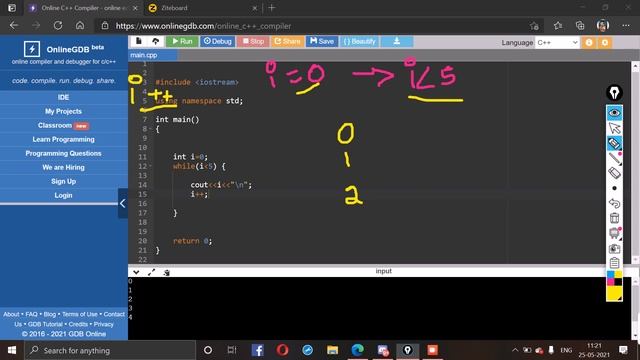Image resolution: width=640 pixels, height=360 pixels.
Task: Switch to Online C++ Compiler browser tab
Action: [x=84, y=8]
